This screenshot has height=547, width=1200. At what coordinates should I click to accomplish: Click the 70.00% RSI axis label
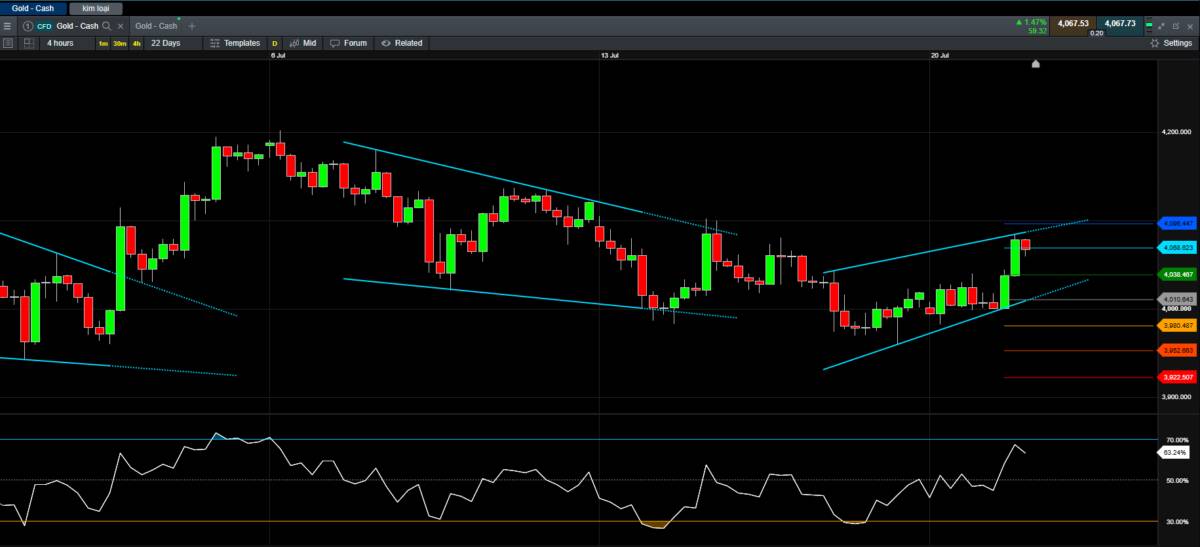1177,440
